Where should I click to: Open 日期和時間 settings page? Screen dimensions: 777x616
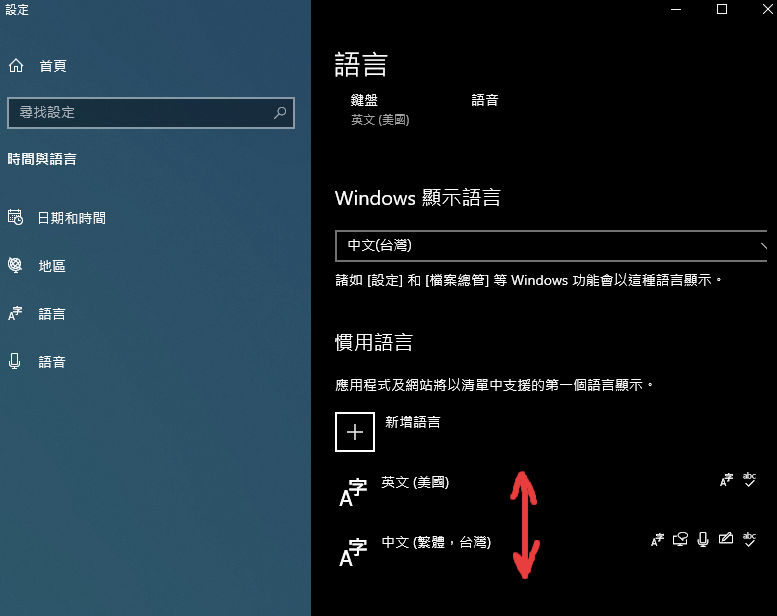tap(72, 218)
